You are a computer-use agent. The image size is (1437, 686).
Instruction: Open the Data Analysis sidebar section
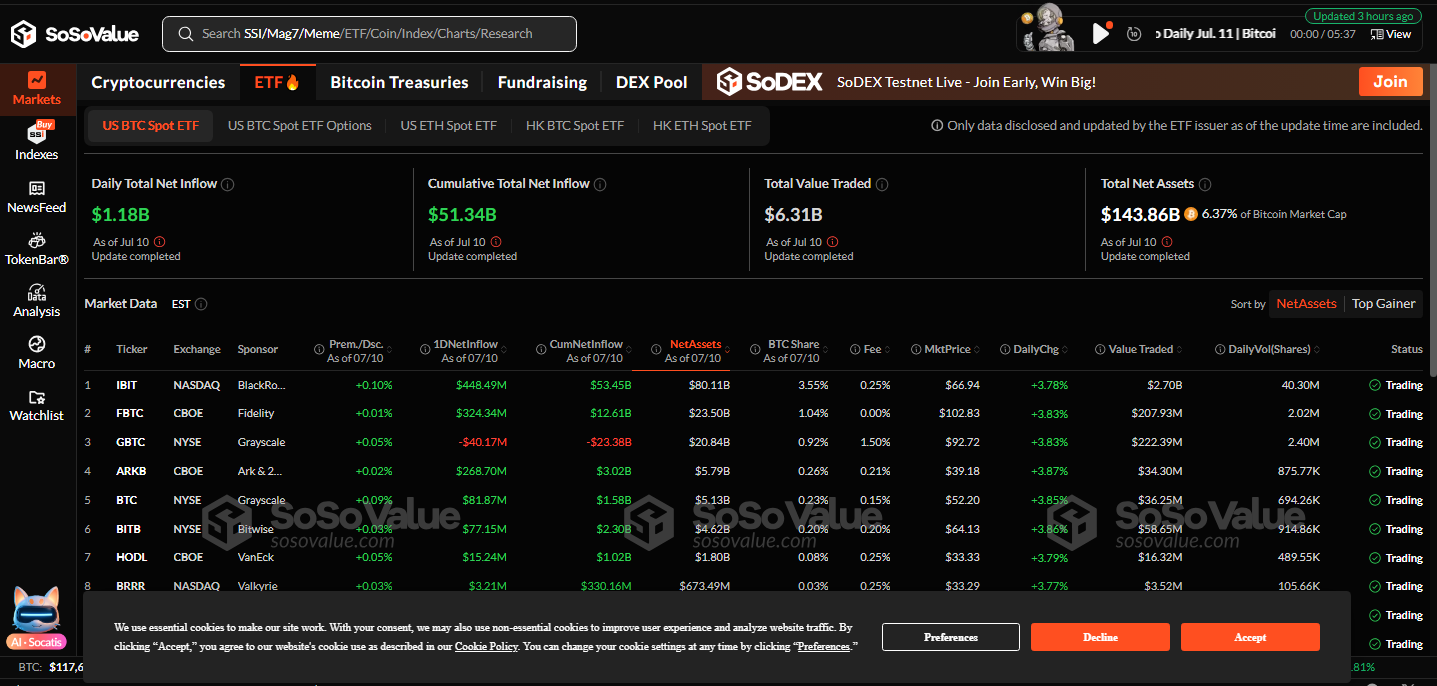tap(37, 301)
